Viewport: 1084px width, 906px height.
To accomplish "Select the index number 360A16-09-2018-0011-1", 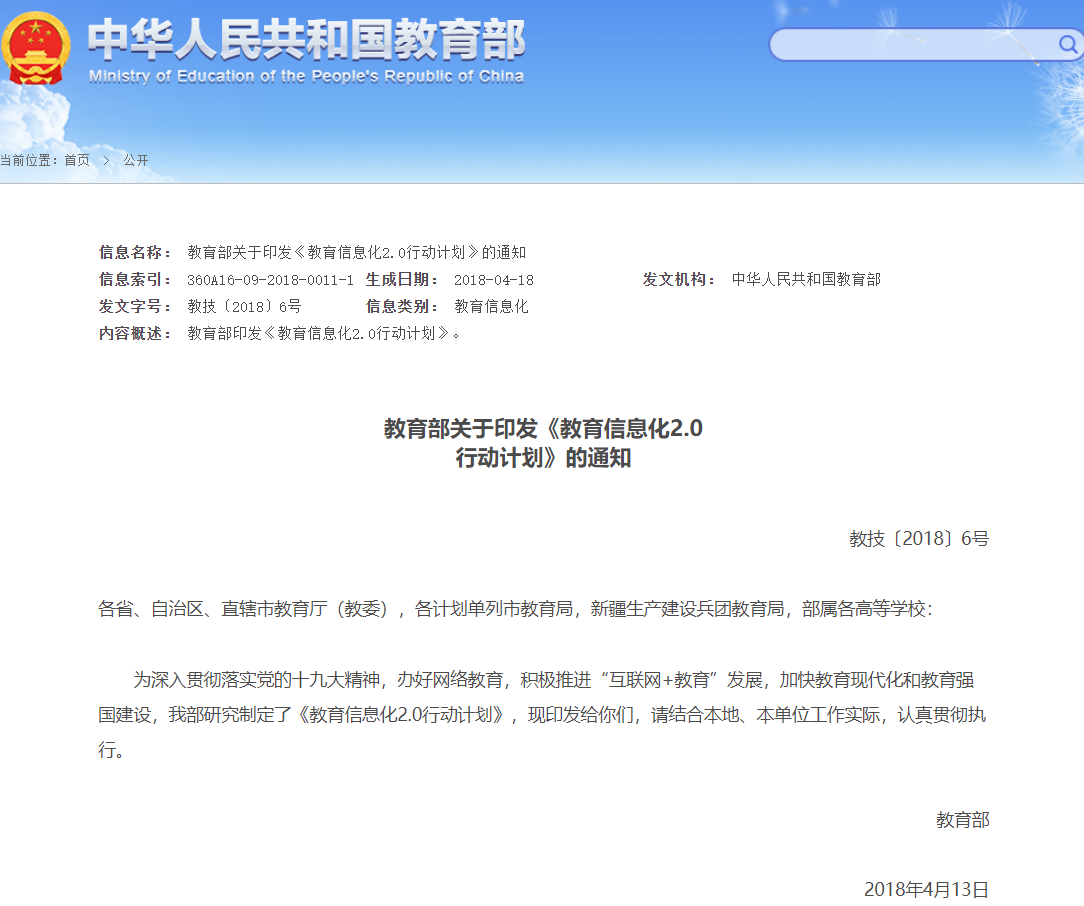I will tap(270, 280).
